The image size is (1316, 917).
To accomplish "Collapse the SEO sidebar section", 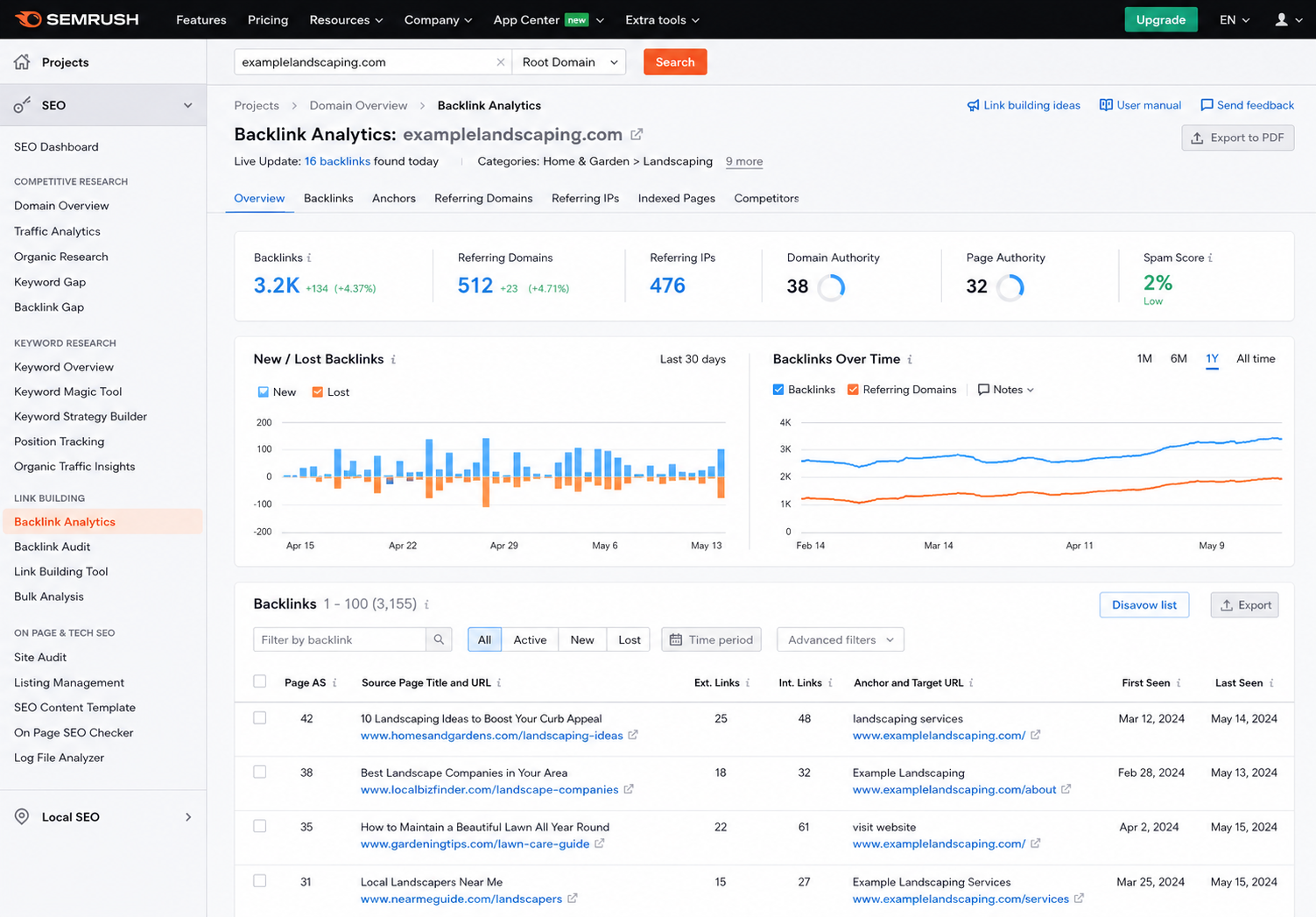I will (187, 105).
